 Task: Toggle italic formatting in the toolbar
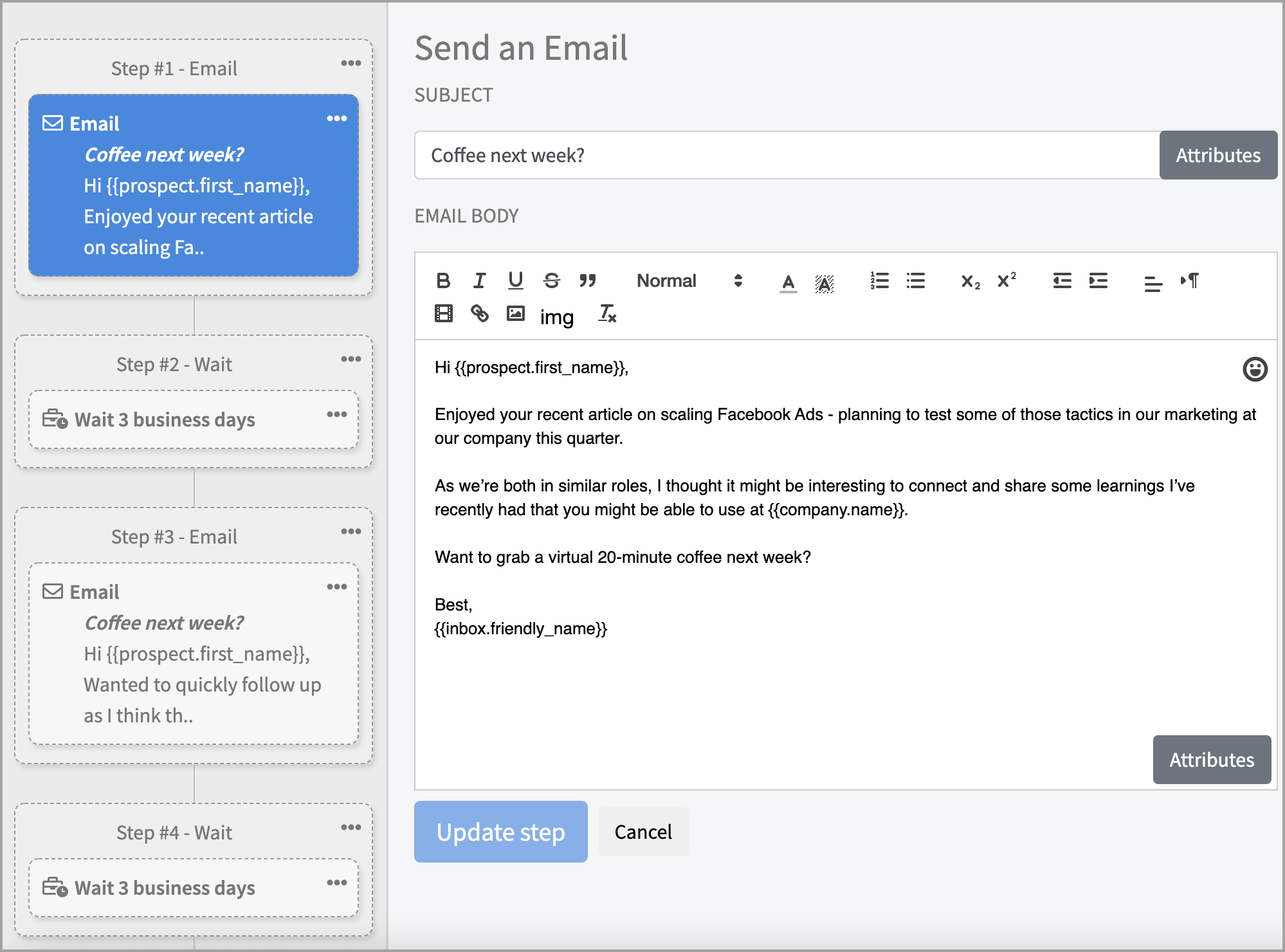click(479, 281)
